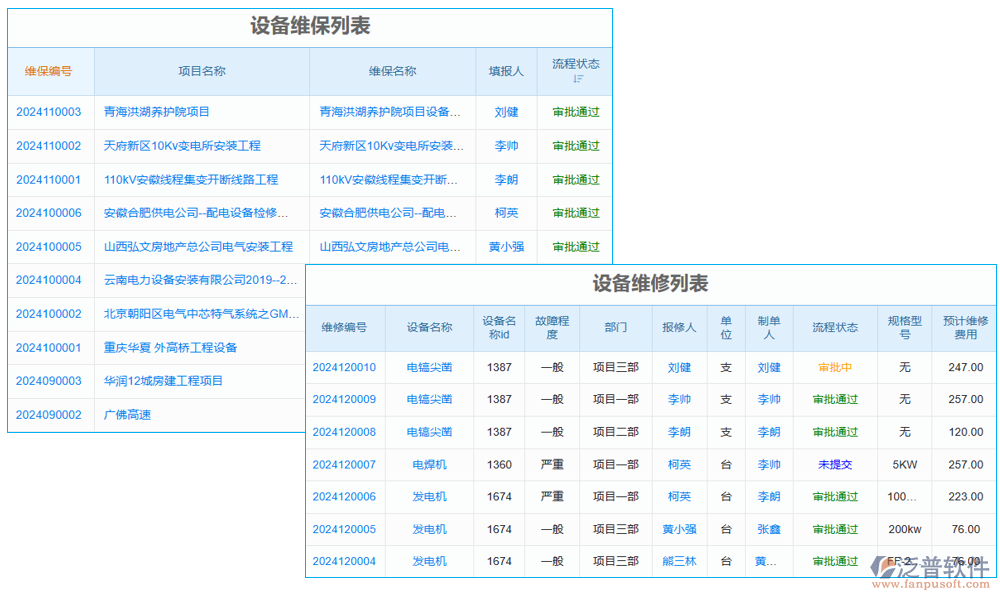Open repair record 2024120004 reported by 熊三林
Viewport: 1000px width, 600px height.
[x=344, y=561]
